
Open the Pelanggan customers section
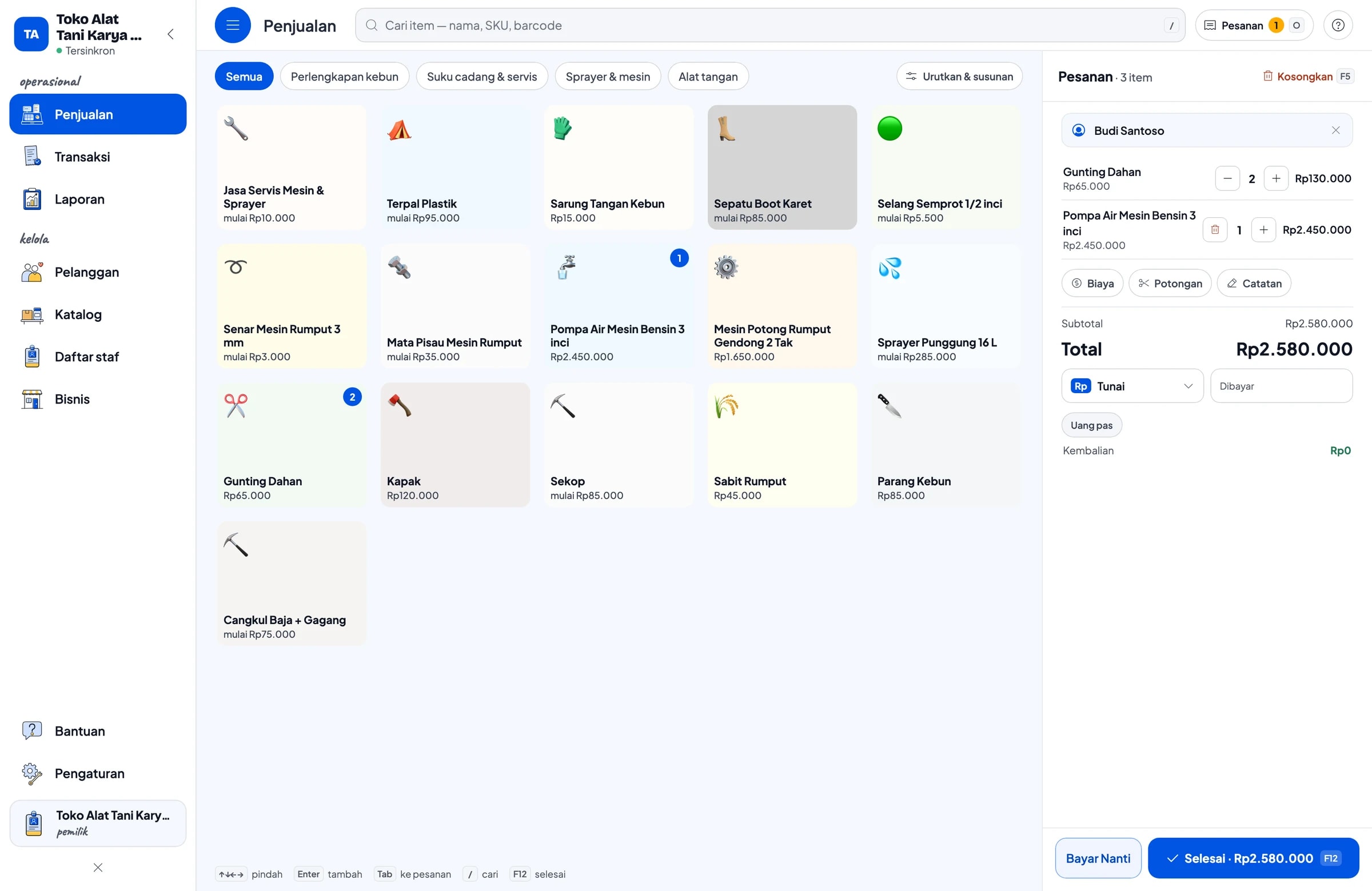point(98,272)
